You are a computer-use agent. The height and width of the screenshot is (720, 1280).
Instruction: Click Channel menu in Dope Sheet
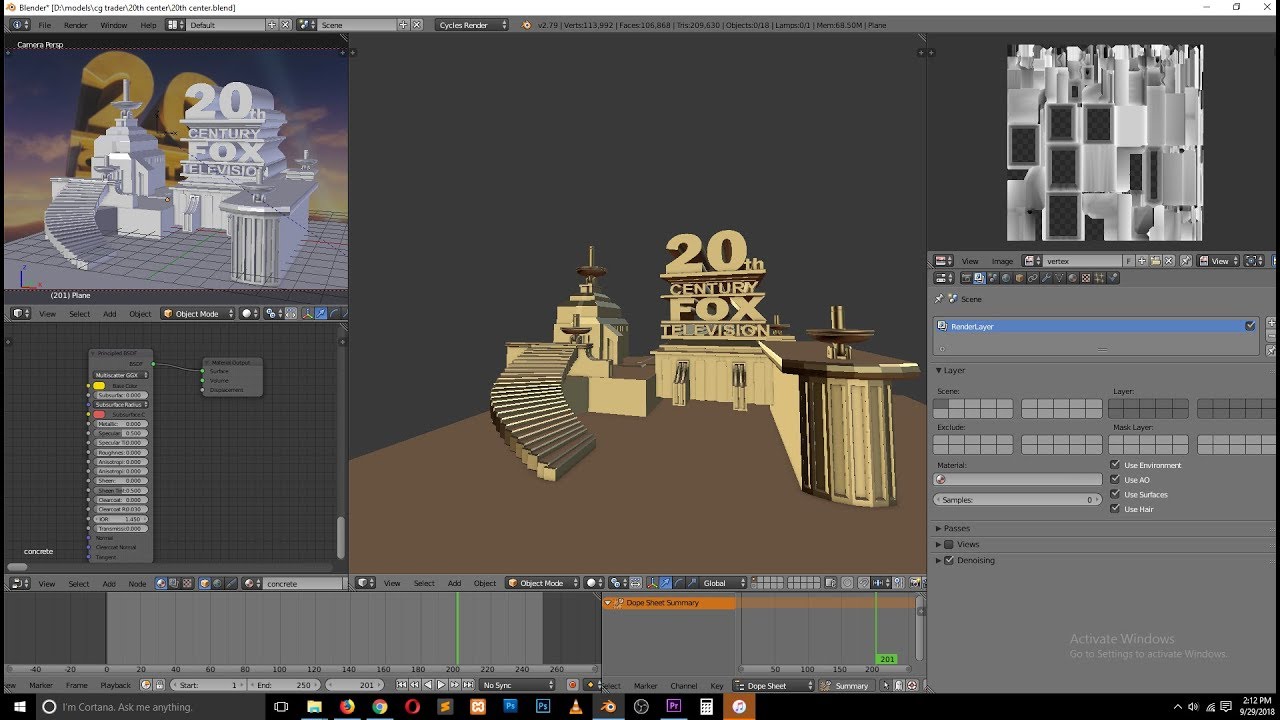[x=684, y=686]
